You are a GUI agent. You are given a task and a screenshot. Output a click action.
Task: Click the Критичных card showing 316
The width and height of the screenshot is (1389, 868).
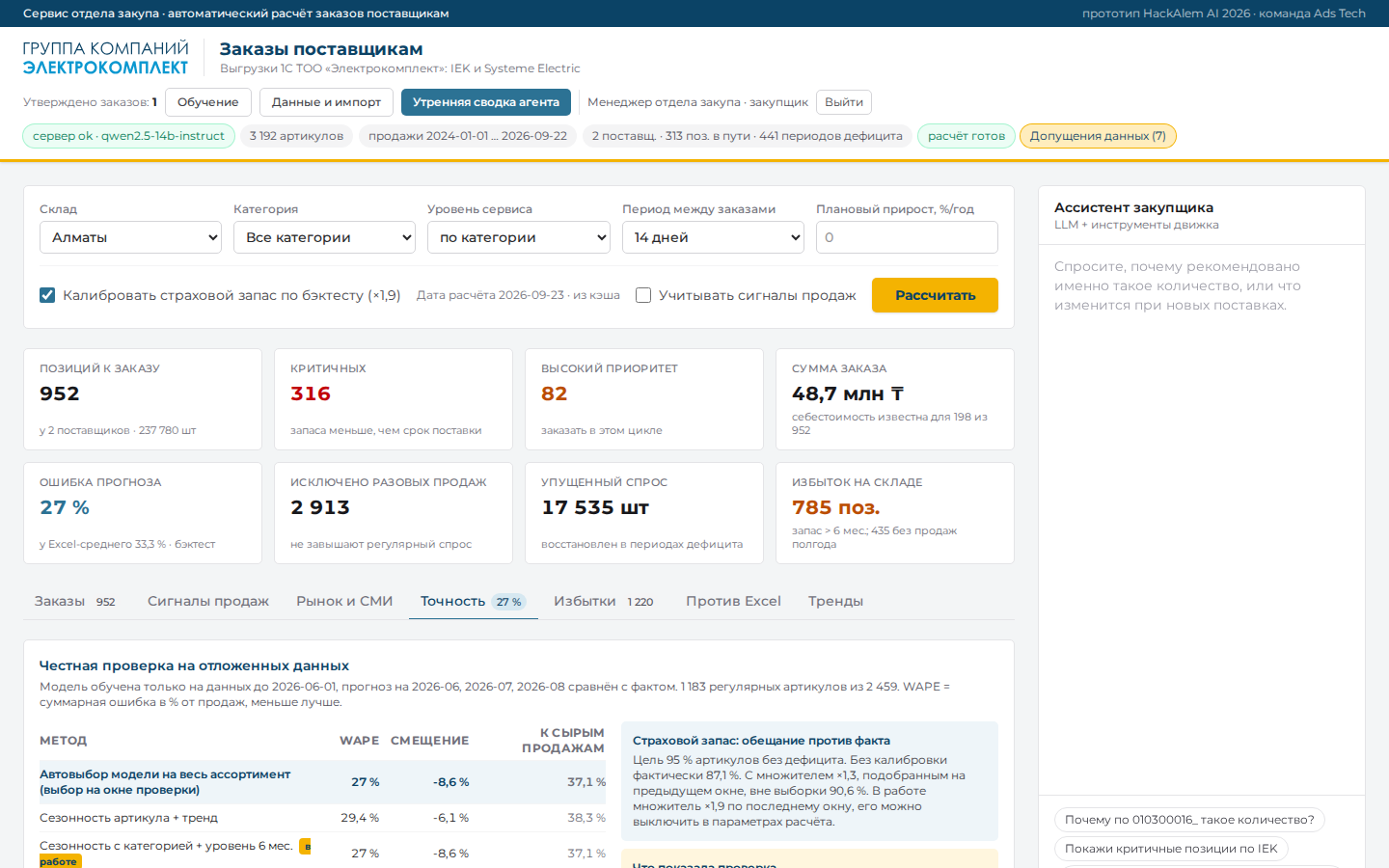coord(394,399)
